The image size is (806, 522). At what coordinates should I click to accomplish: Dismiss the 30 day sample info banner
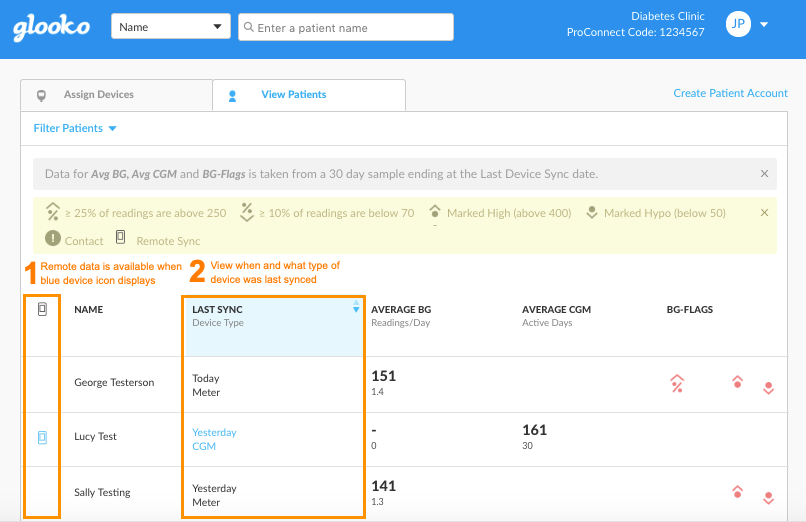pyautogui.click(x=764, y=174)
